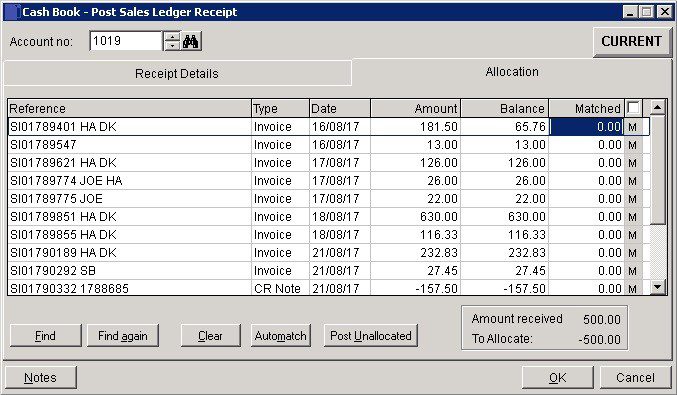This screenshot has width=677, height=395.
Task: Open account search with binoculars icon
Action: [x=190, y=41]
